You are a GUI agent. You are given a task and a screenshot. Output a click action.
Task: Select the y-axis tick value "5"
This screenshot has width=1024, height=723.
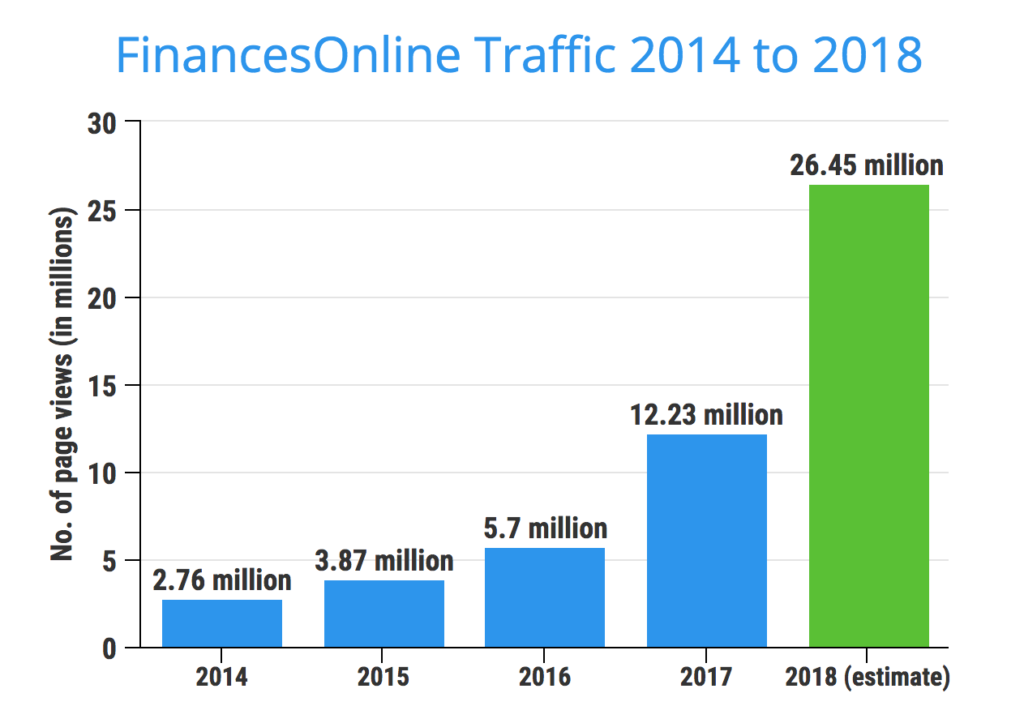[110, 561]
